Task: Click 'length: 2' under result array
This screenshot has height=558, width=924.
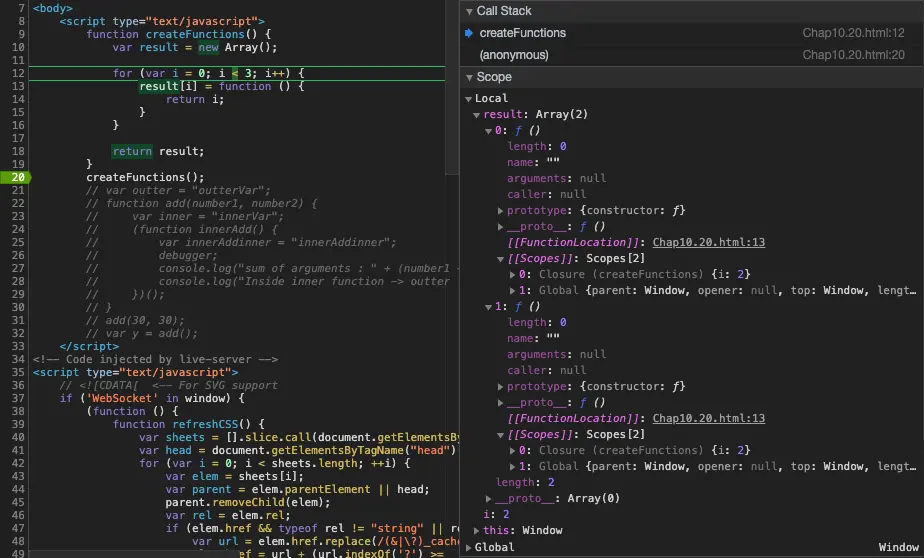Action: click(x=525, y=483)
